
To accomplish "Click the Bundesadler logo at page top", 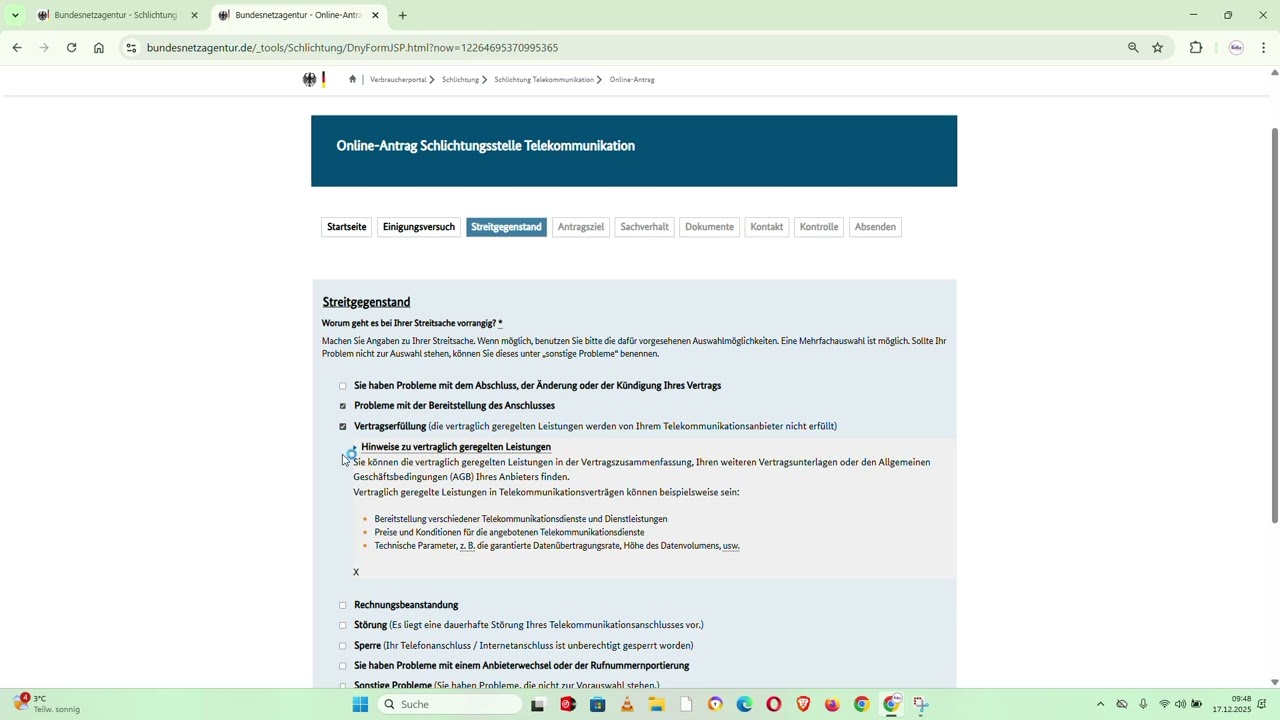I will click(314, 79).
